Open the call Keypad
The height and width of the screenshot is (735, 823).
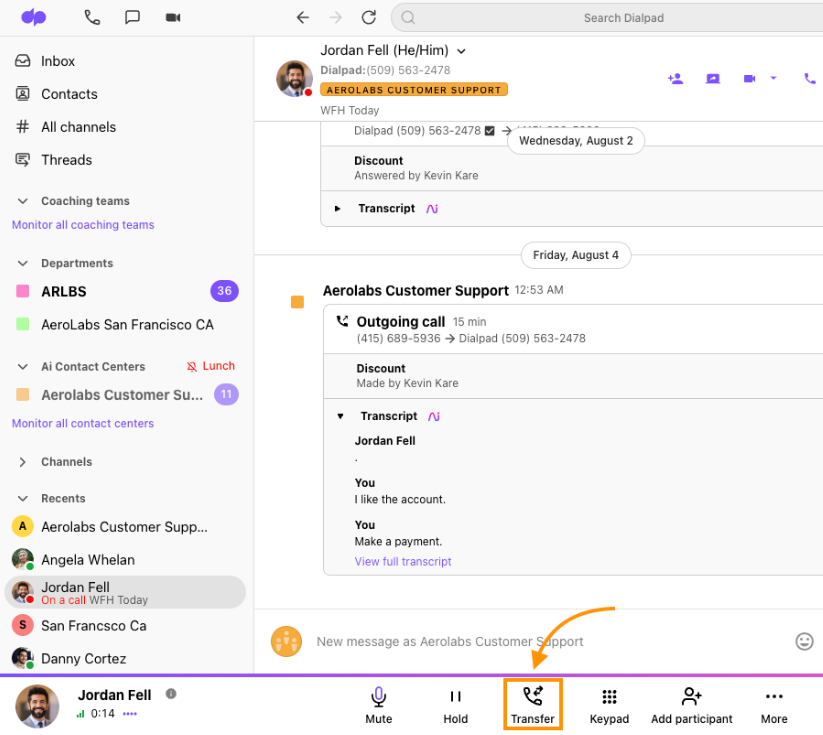609,705
